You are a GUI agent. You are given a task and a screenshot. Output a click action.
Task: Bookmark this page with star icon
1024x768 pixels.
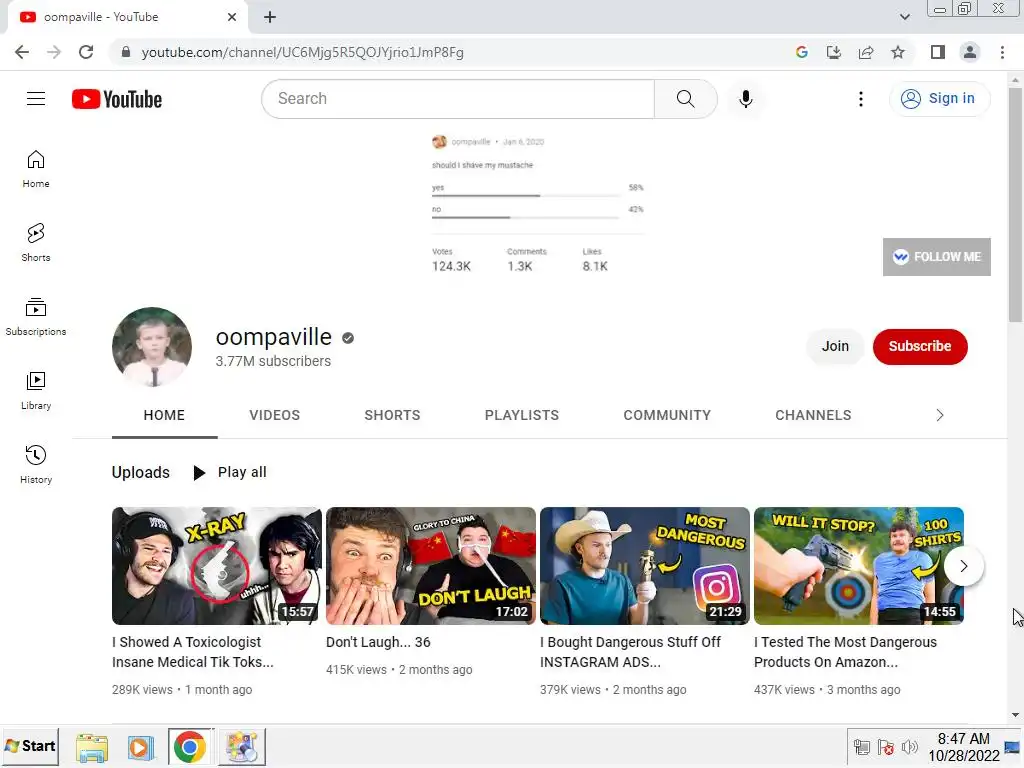pos(898,52)
